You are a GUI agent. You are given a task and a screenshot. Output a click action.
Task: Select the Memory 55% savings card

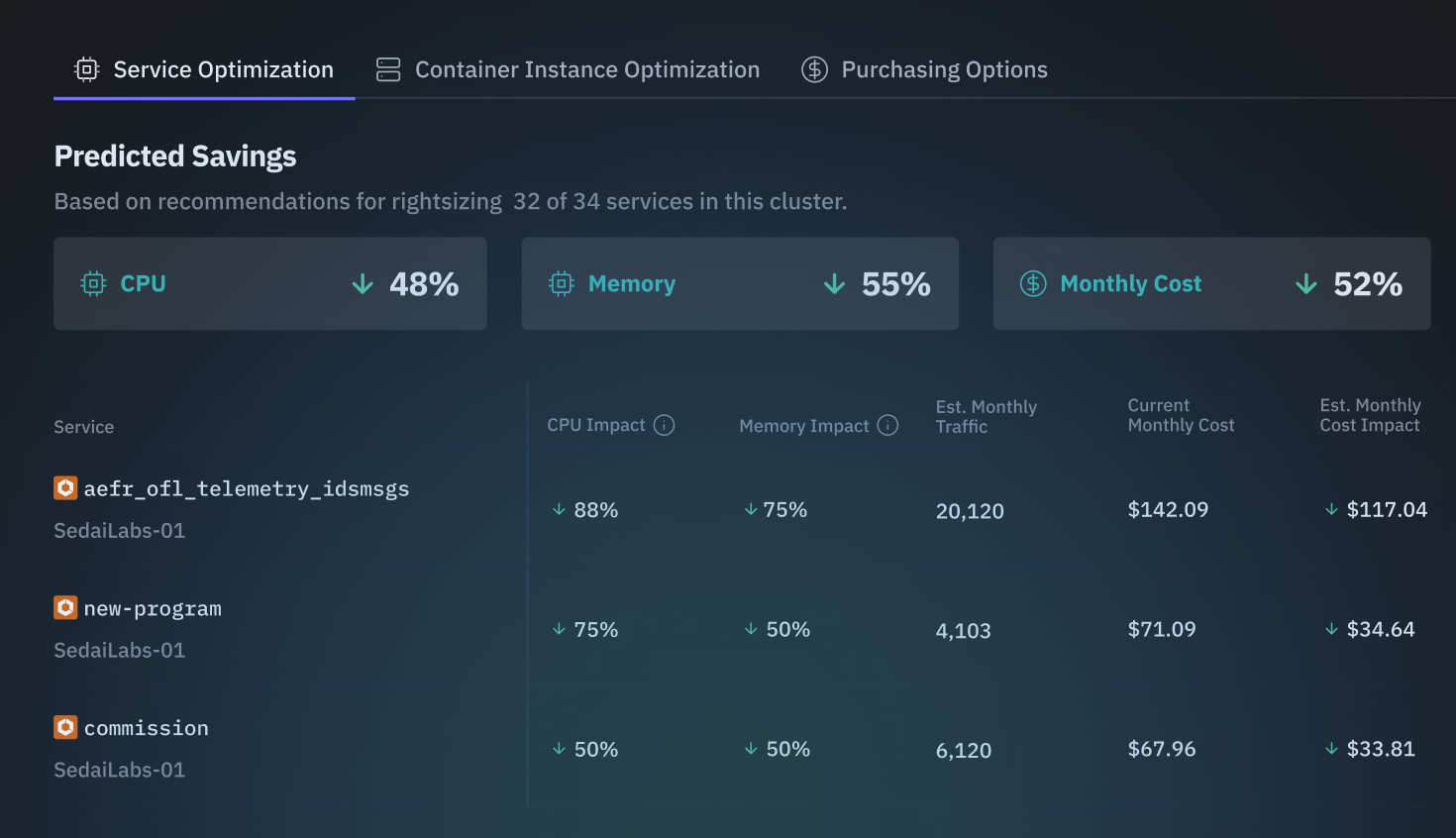pos(740,283)
